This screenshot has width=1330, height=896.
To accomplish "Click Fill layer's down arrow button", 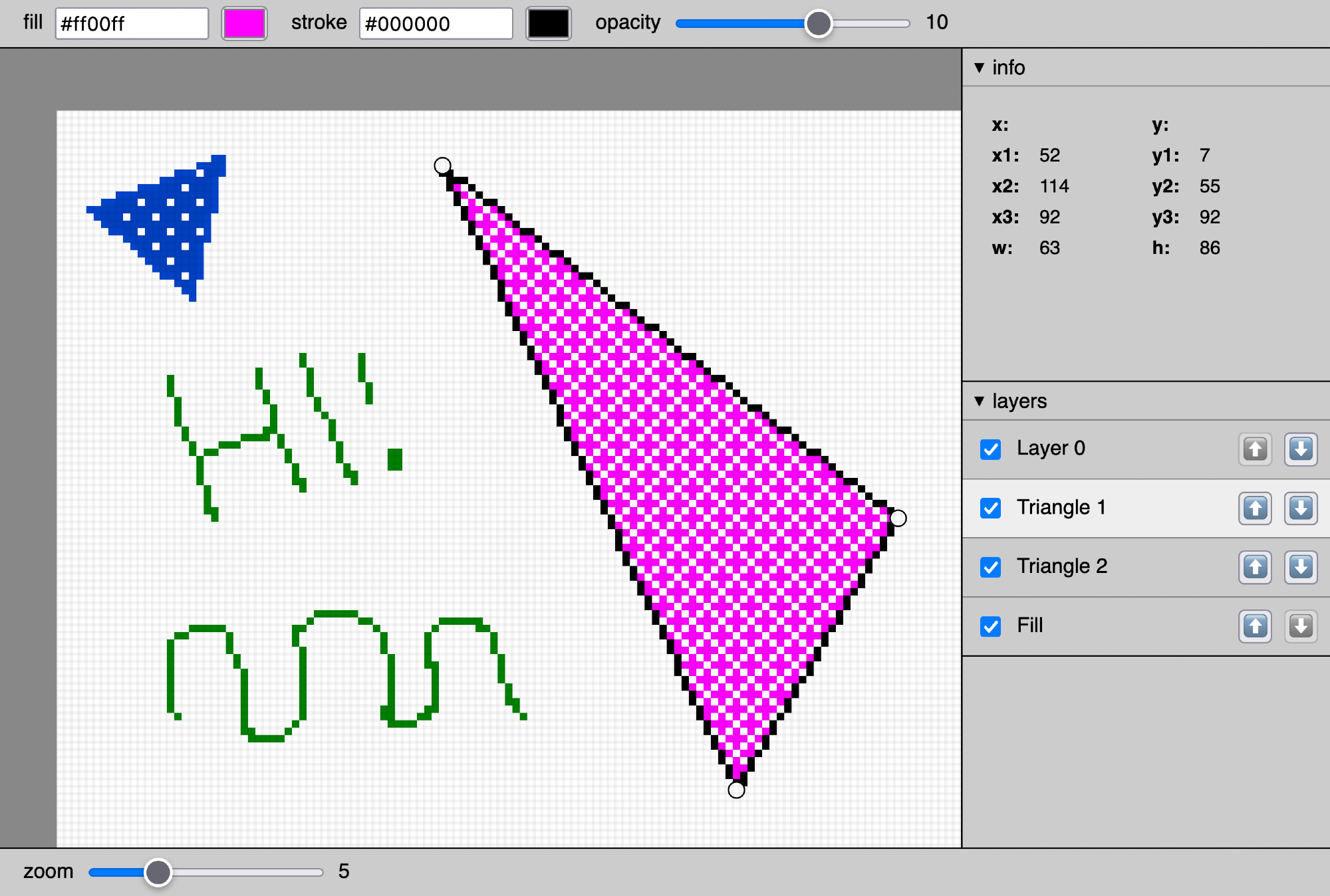I will (x=1301, y=626).
